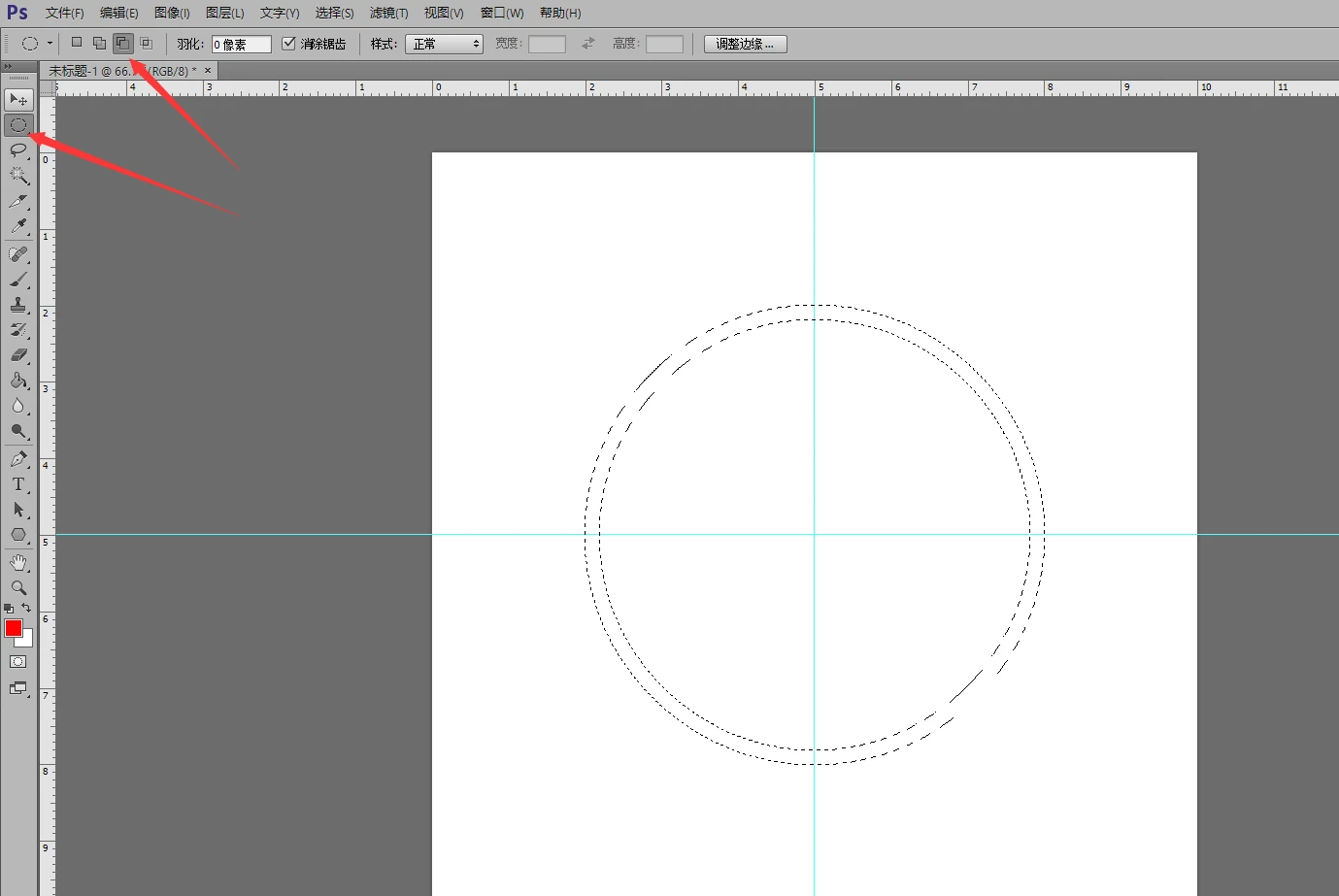Viewport: 1339px width, 896px height.
Task: Open the 图层(L) layer menu
Action: click(x=224, y=13)
